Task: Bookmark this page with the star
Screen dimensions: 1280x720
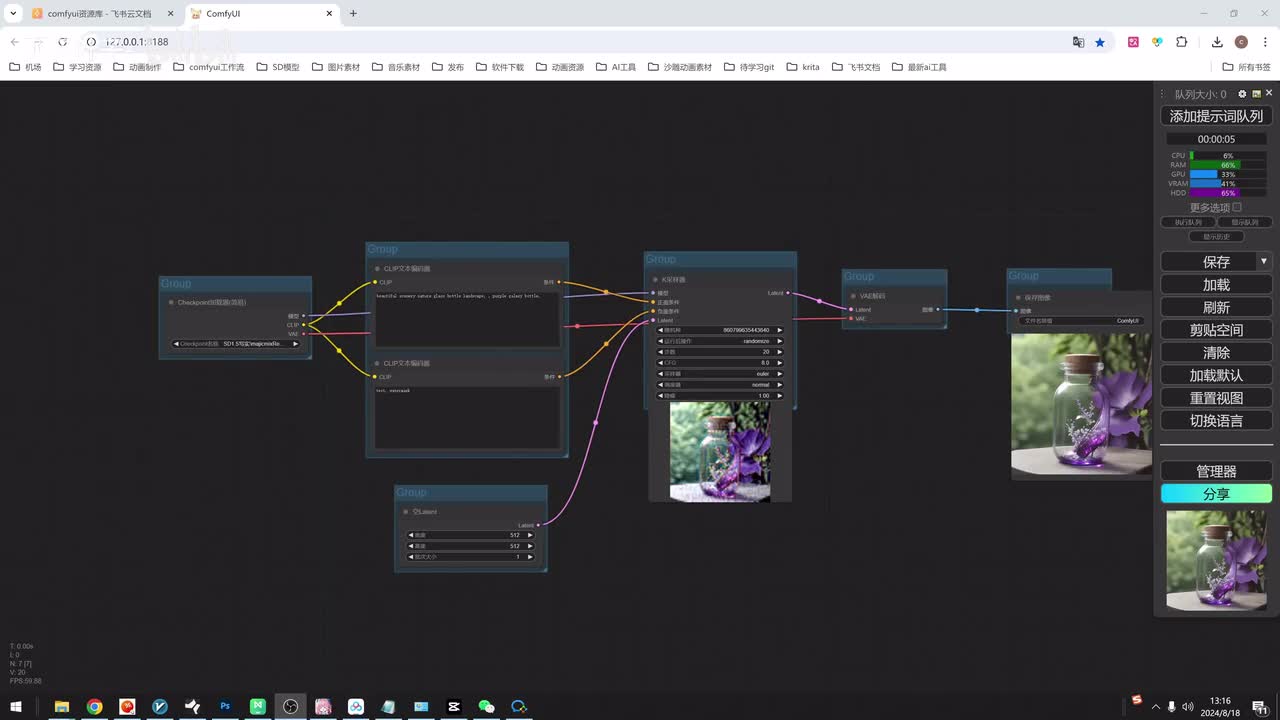Action: pyautogui.click(x=1100, y=42)
